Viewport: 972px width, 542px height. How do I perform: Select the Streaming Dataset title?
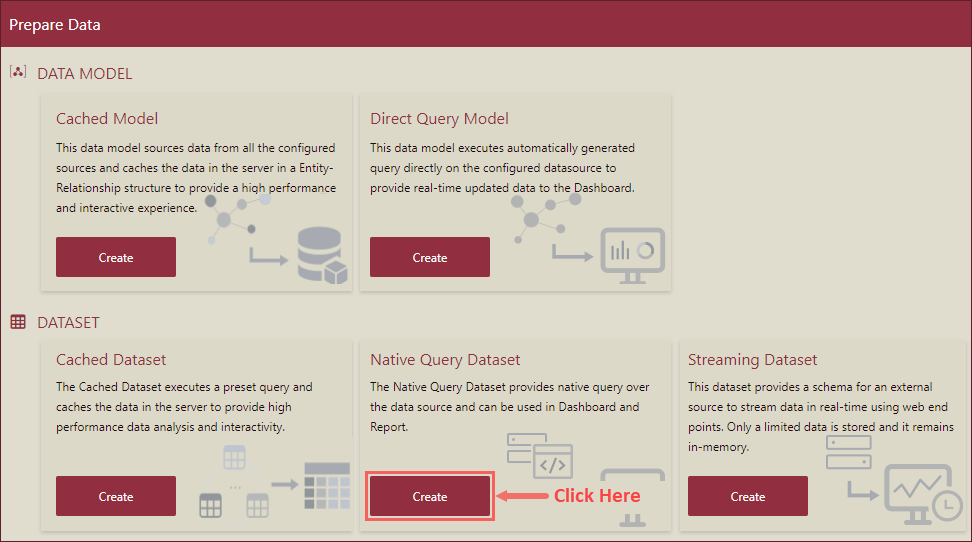click(x=753, y=360)
